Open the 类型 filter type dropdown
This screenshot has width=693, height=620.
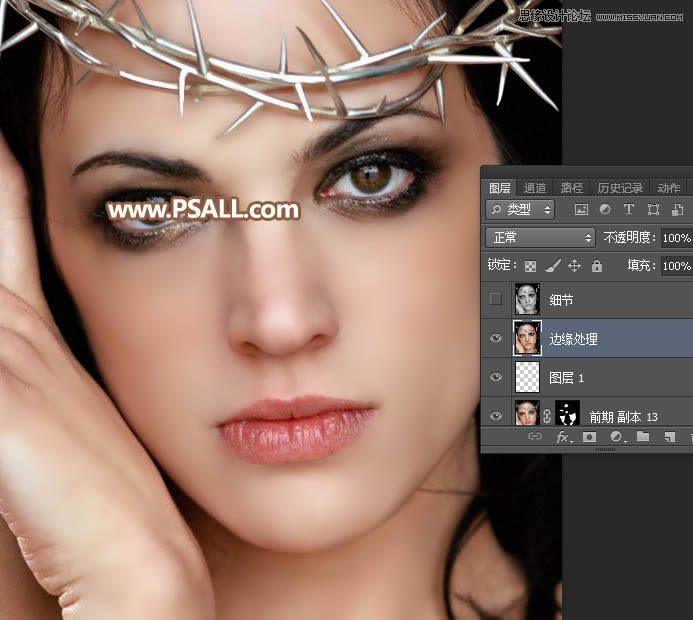tap(520, 210)
